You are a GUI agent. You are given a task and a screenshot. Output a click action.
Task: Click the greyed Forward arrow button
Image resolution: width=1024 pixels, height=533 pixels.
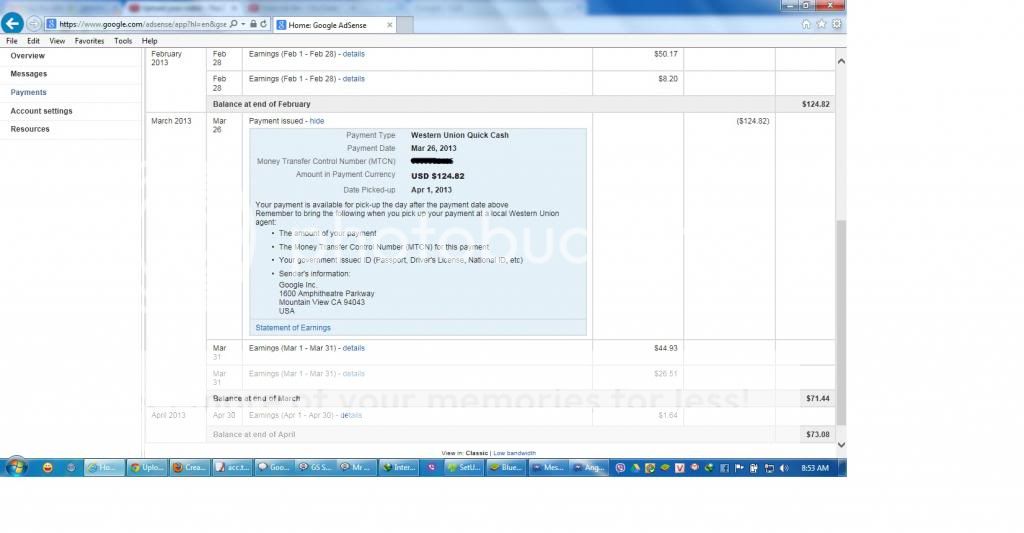point(33,24)
